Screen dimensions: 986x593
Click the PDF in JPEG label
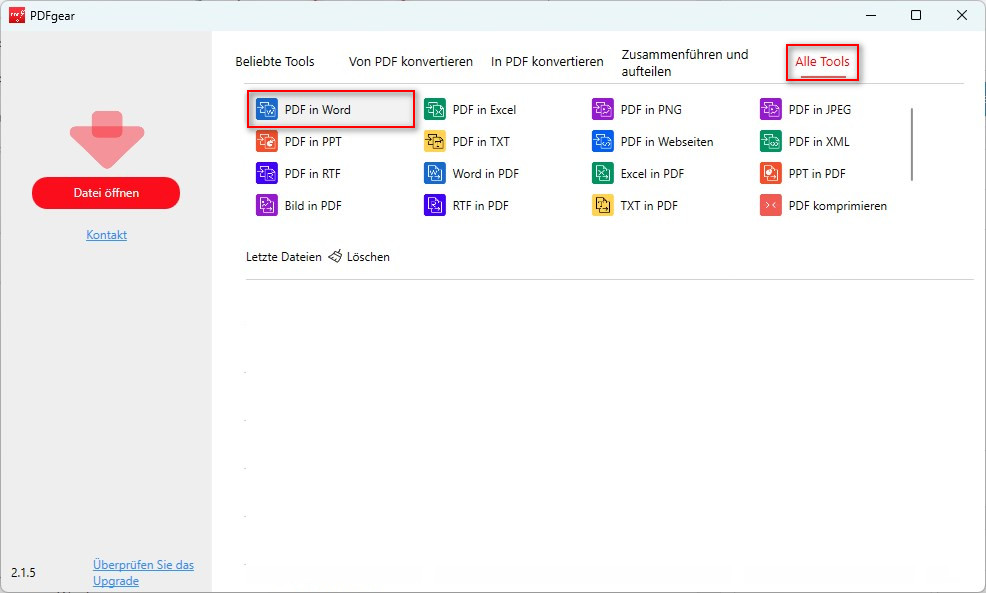tap(820, 109)
